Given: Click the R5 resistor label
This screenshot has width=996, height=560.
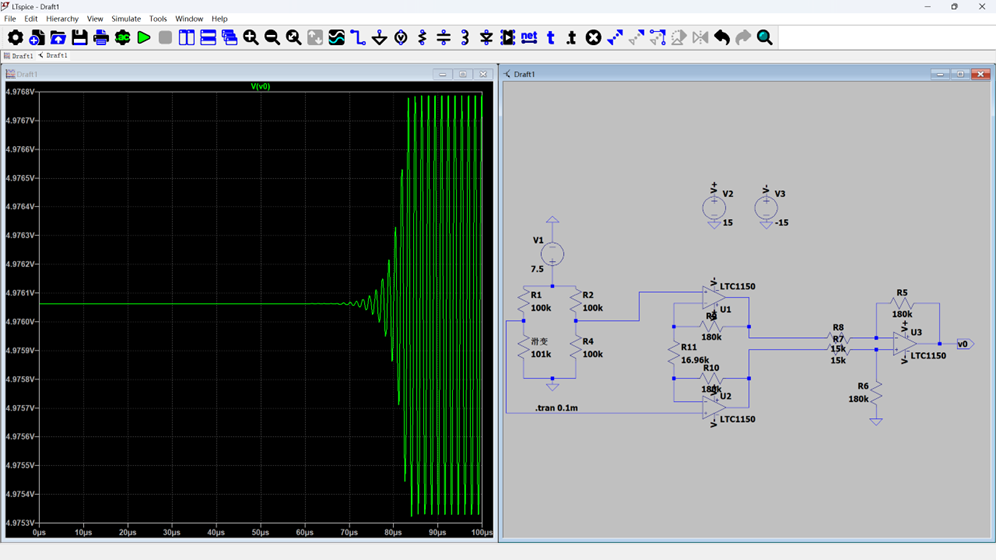Looking at the screenshot, I should coord(902,293).
